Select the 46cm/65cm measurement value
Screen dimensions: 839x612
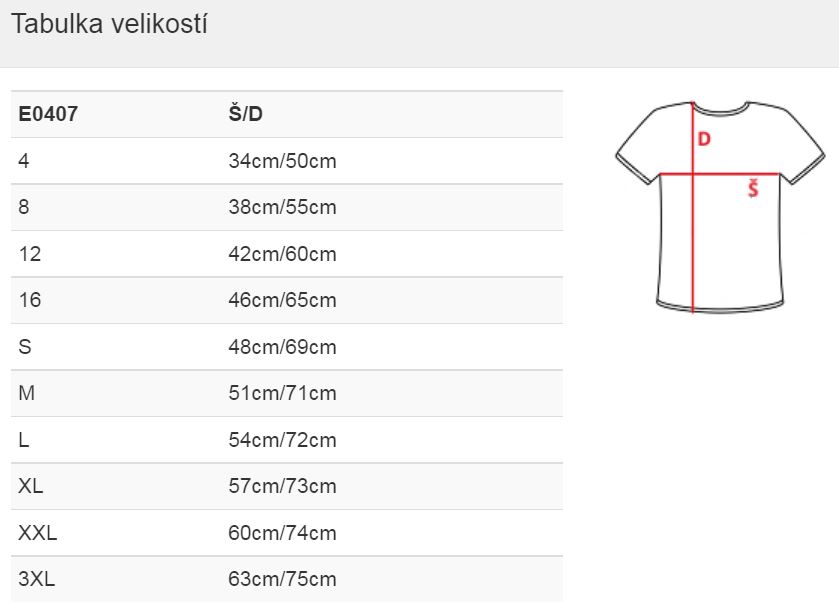pyautogui.click(x=283, y=300)
